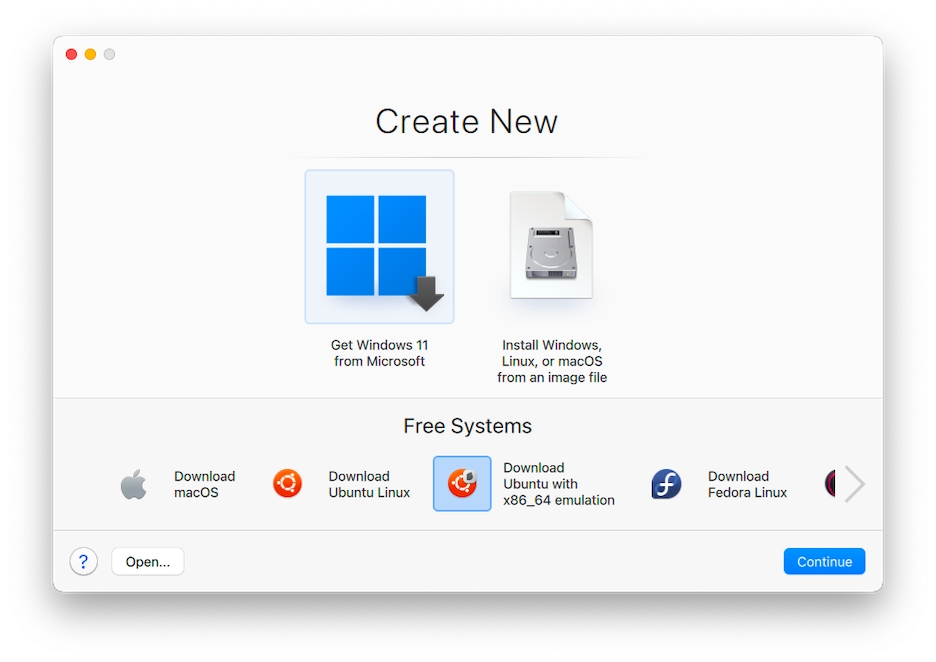
Task: Close the window with the red button
Action: [72, 54]
